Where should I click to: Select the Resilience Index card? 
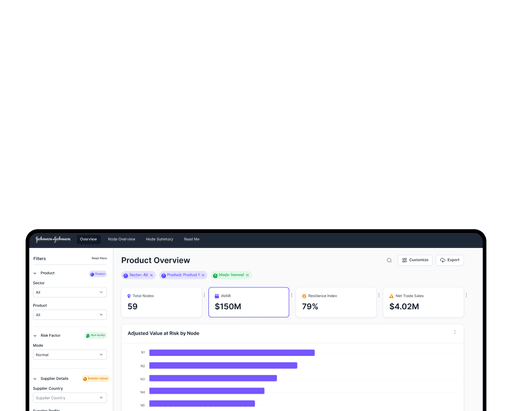point(336,302)
